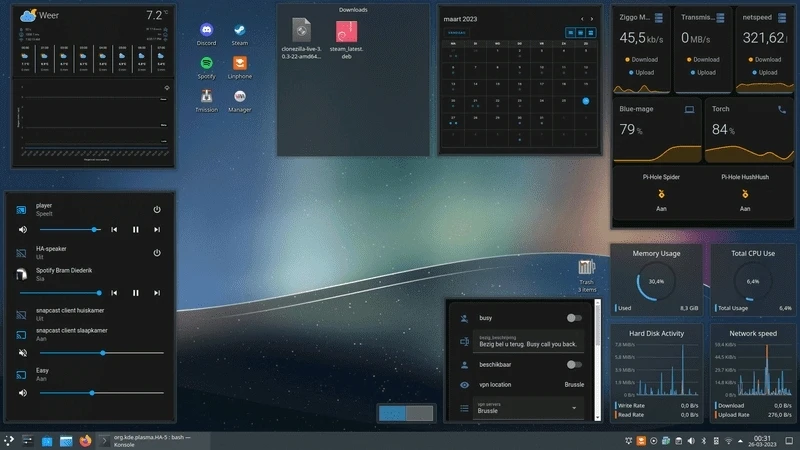Open the Linphone desktop shortcut
Screen dimensions: 800x450
(x=240, y=66)
